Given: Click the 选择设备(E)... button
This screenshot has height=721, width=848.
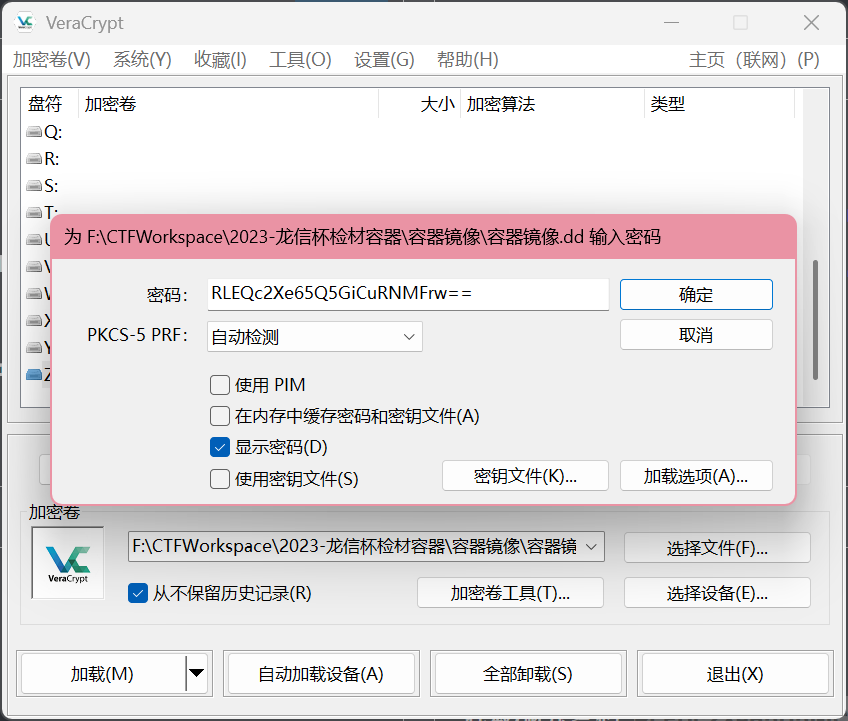Looking at the screenshot, I should click(717, 593).
